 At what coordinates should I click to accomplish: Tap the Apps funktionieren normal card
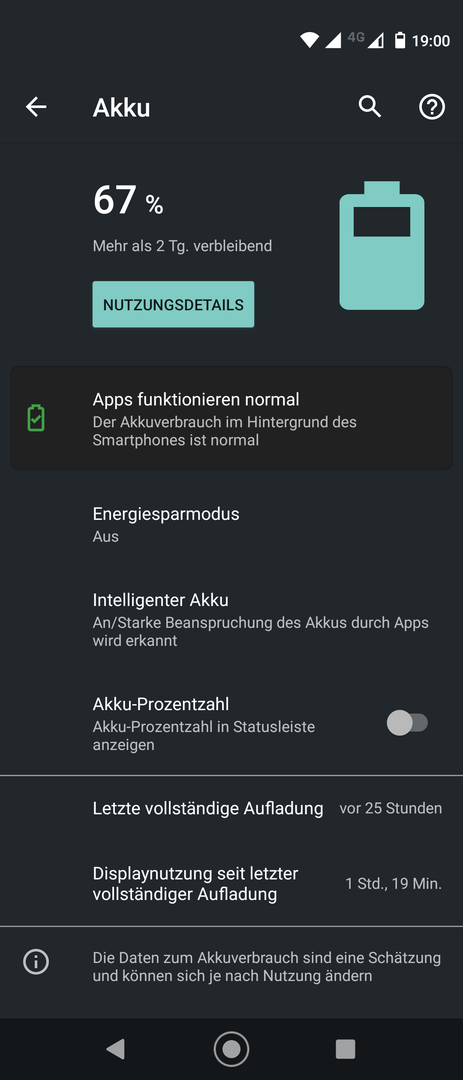coord(232,418)
